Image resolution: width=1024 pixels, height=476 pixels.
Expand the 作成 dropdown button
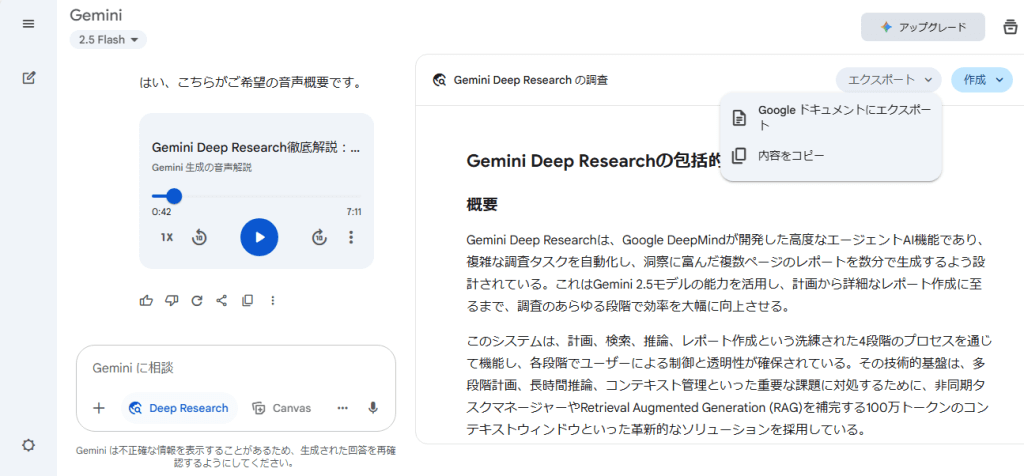[x=982, y=80]
